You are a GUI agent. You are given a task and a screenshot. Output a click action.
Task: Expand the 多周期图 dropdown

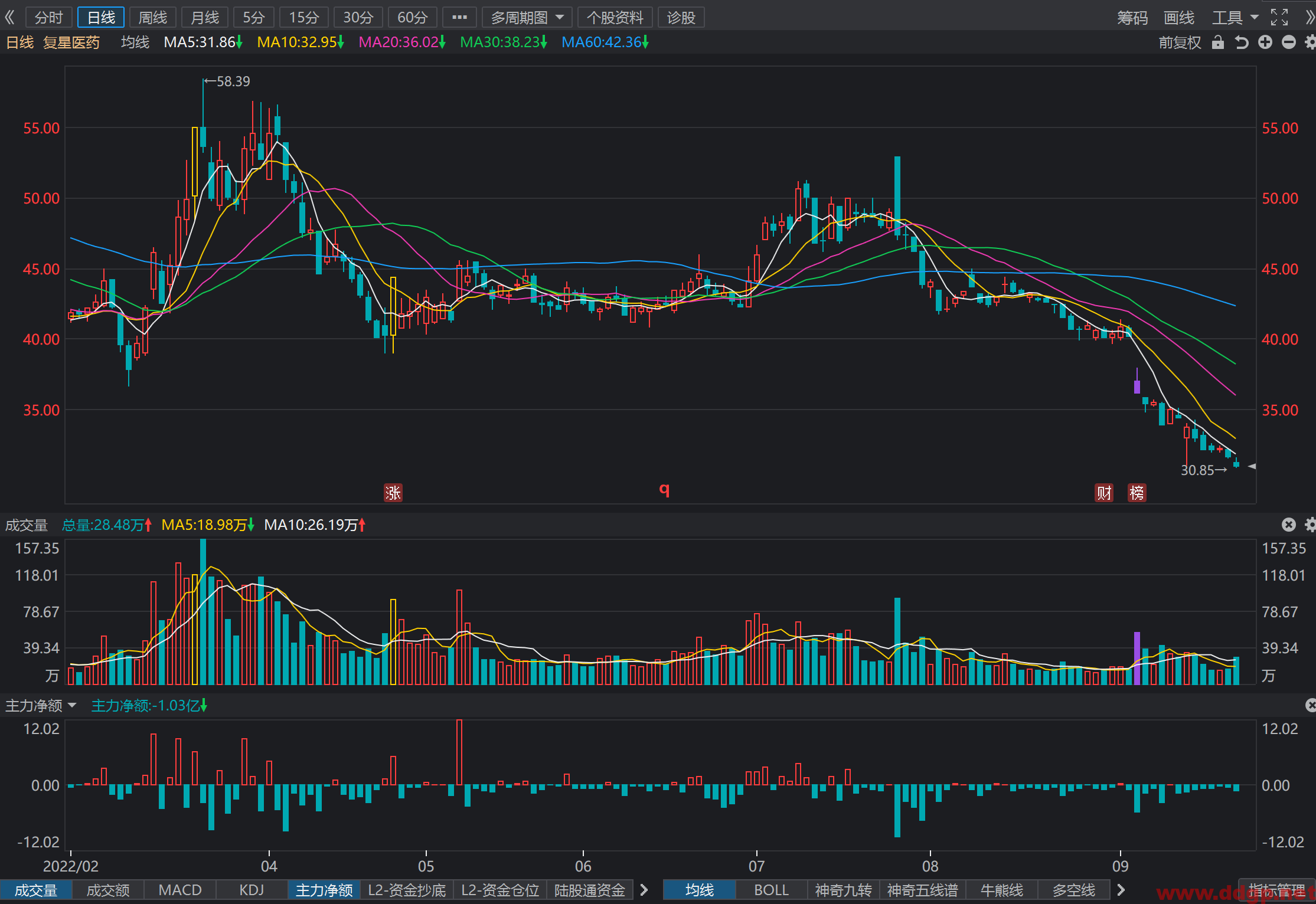527,18
